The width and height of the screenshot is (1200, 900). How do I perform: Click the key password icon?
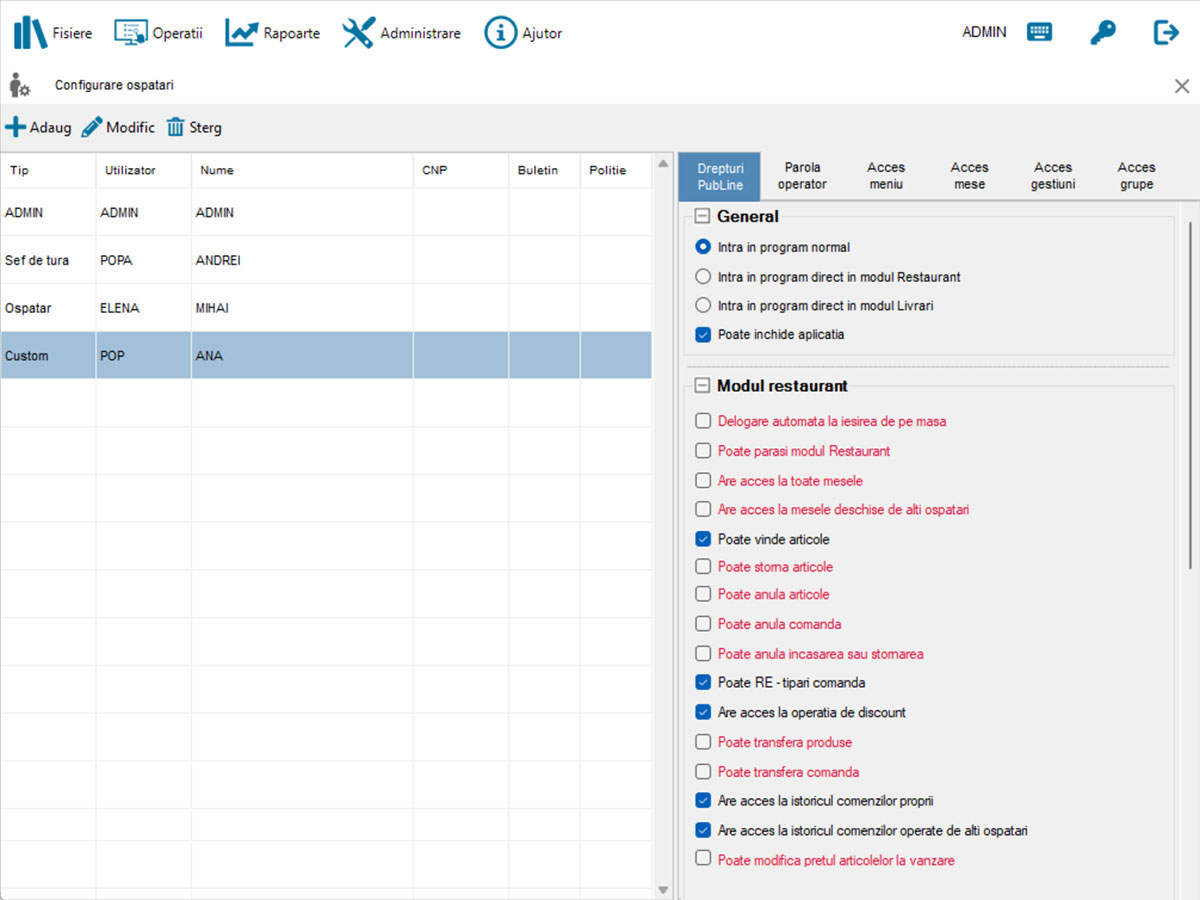click(1103, 32)
